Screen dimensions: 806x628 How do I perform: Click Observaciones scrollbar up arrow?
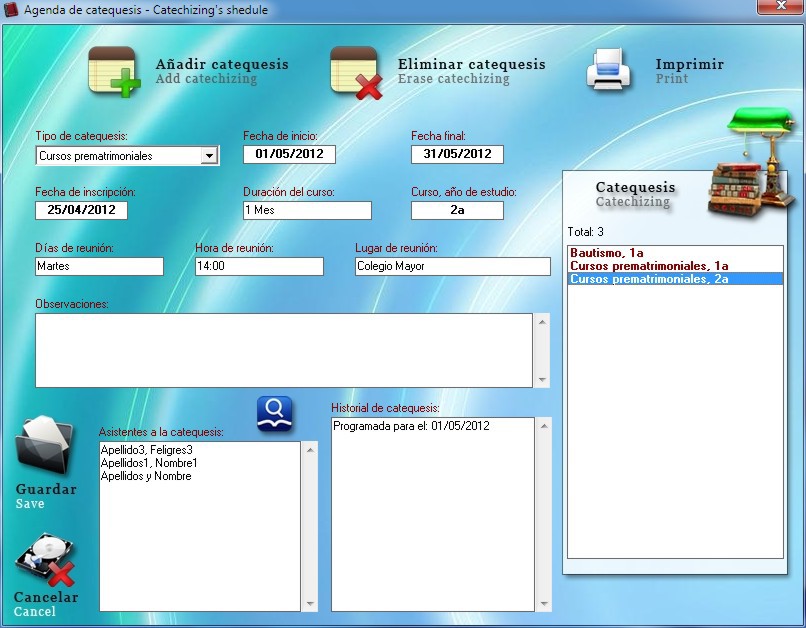pyautogui.click(x=542, y=322)
